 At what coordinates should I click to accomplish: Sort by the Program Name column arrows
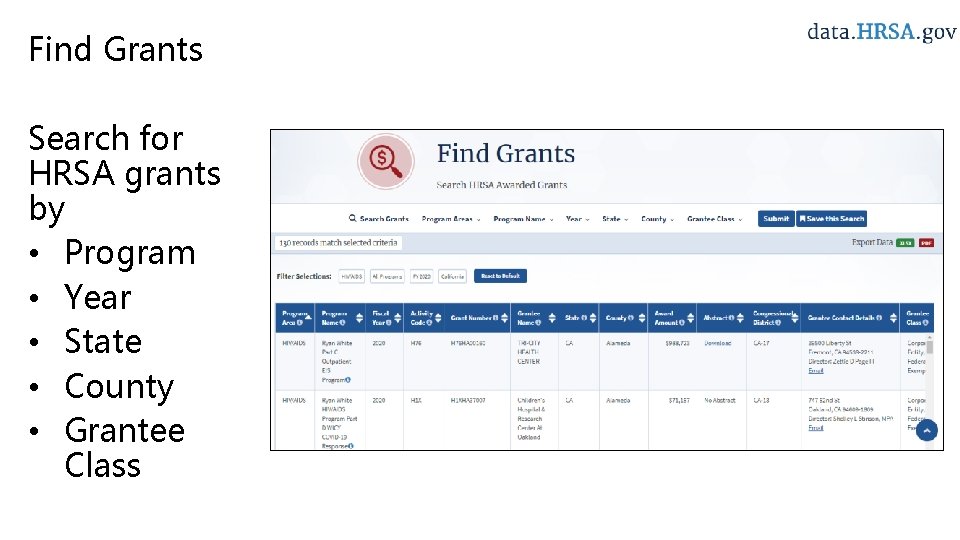coord(359,318)
